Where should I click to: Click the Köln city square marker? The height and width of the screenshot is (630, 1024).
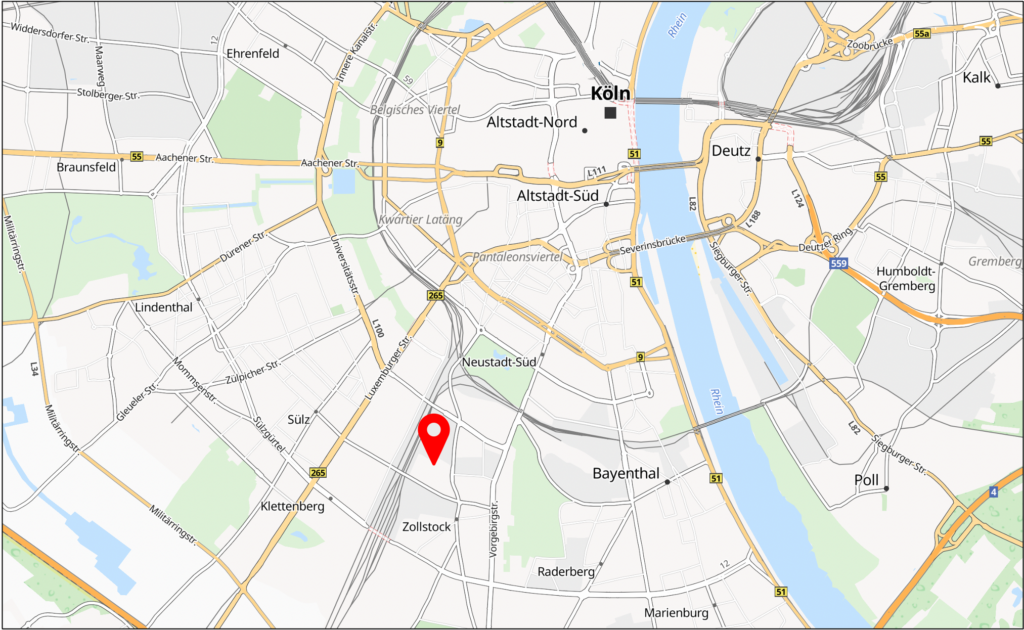click(610, 113)
